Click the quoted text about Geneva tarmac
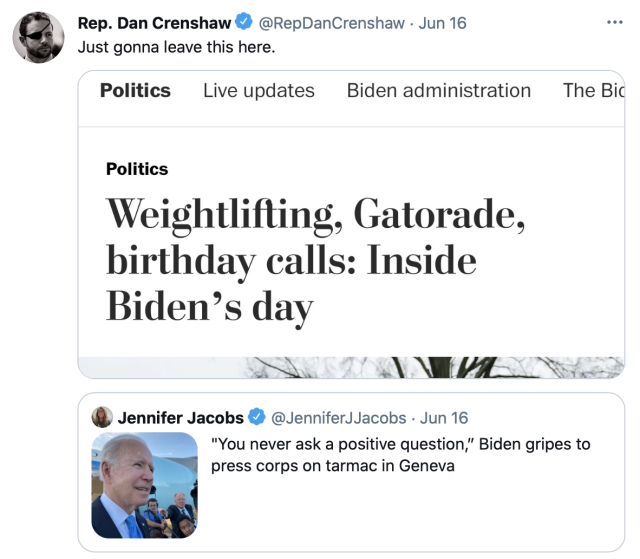This screenshot has height=559, width=640. tap(400, 454)
